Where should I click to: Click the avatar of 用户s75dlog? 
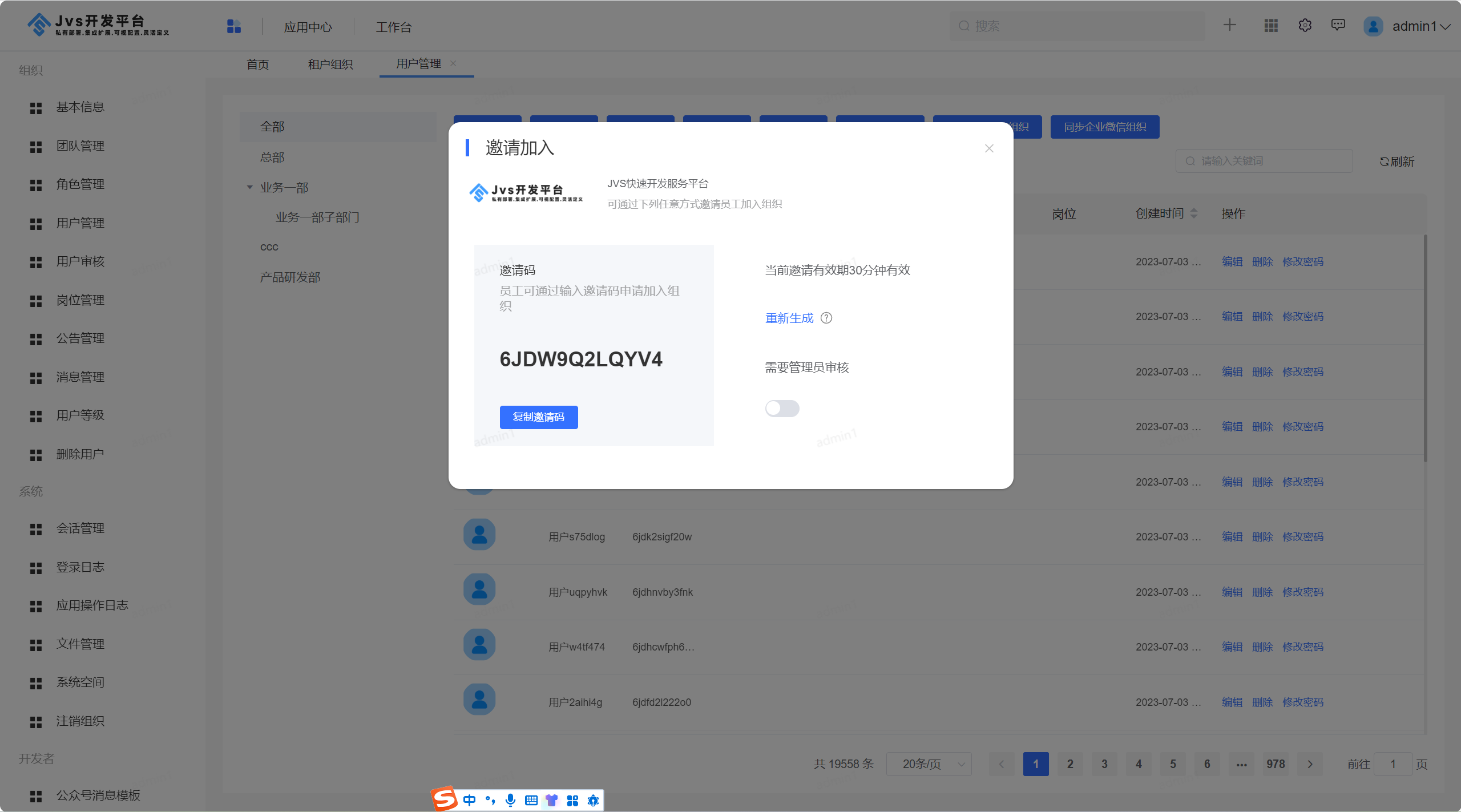pyautogui.click(x=479, y=535)
